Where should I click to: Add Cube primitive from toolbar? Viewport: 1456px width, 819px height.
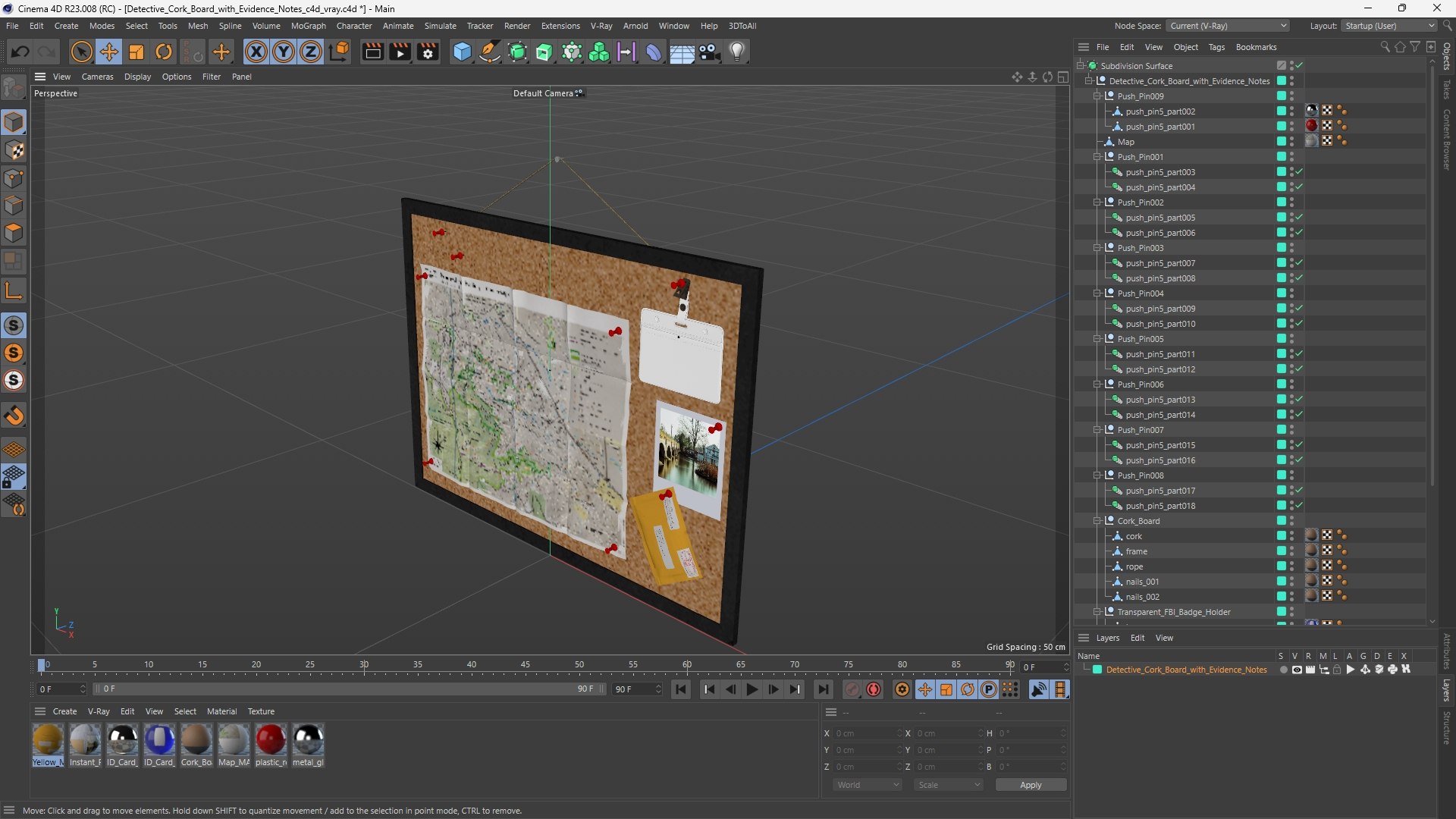coord(462,52)
